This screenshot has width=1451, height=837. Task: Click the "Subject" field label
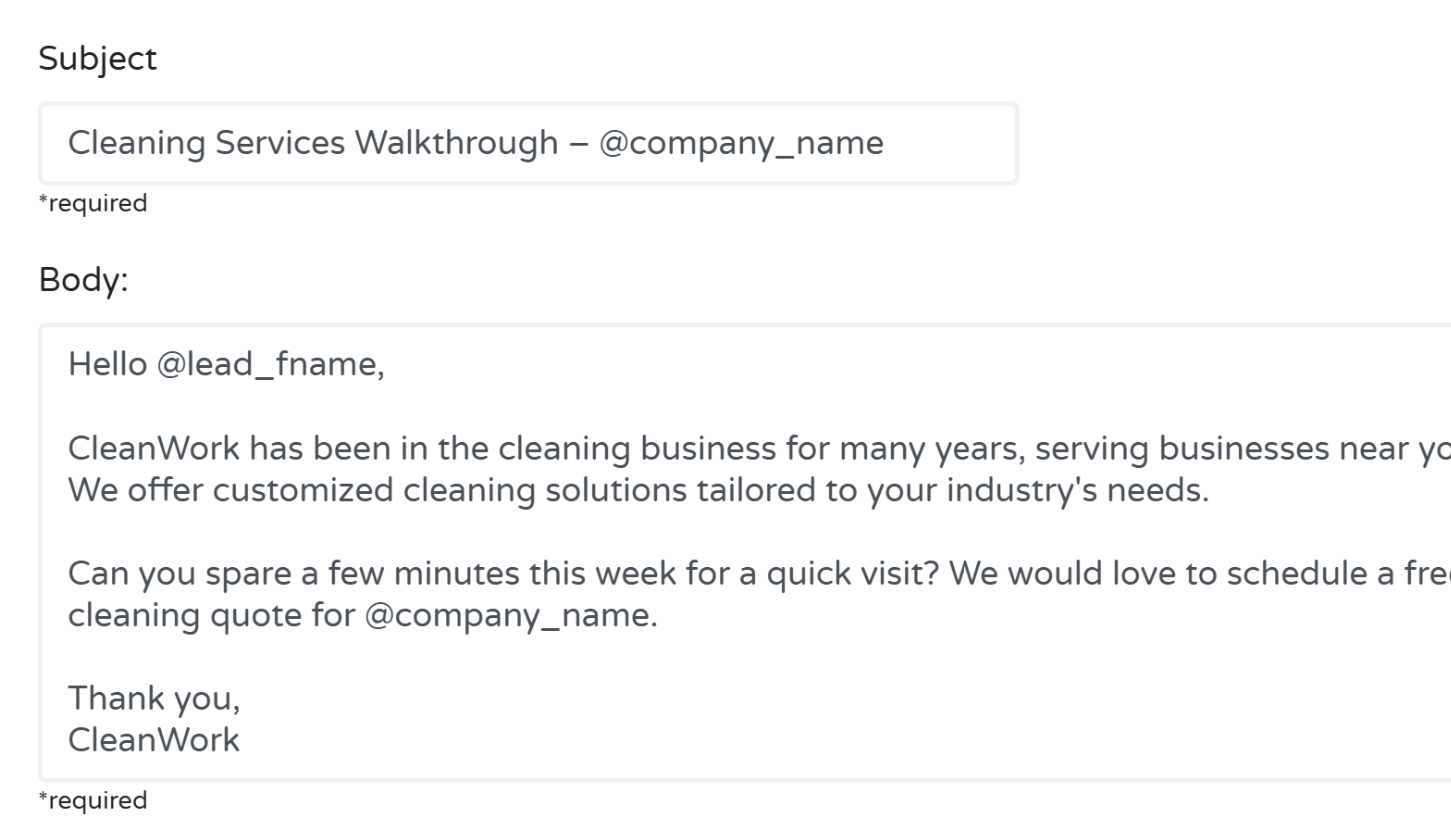pyautogui.click(x=97, y=59)
